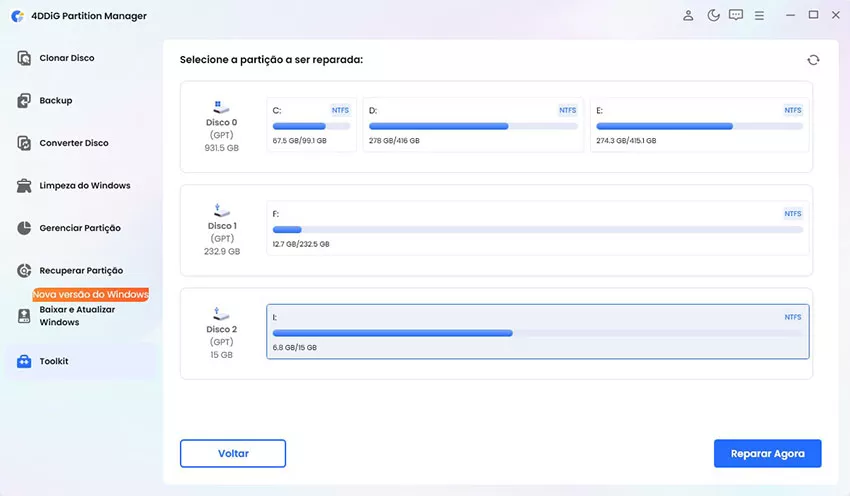Image resolution: width=850 pixels, height=496 pixels.
Task: Click the Baixar e Atualizar Windows icon
Action: tap(24, 315)
